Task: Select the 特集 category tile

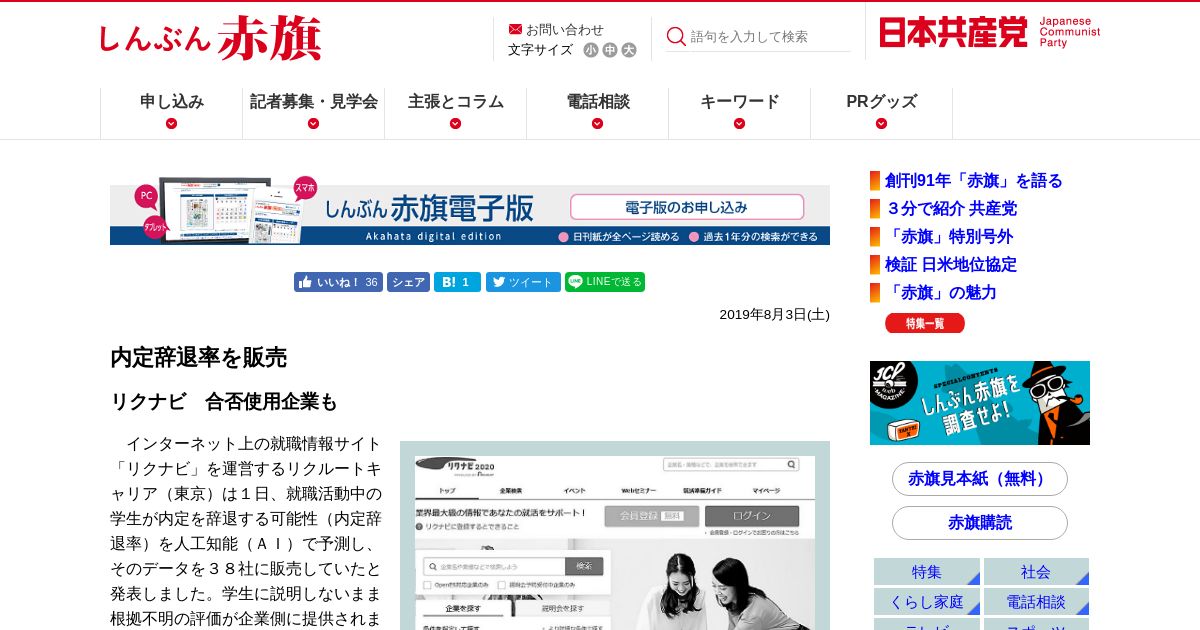Action: pyautogui.click(x=926, y=572)
